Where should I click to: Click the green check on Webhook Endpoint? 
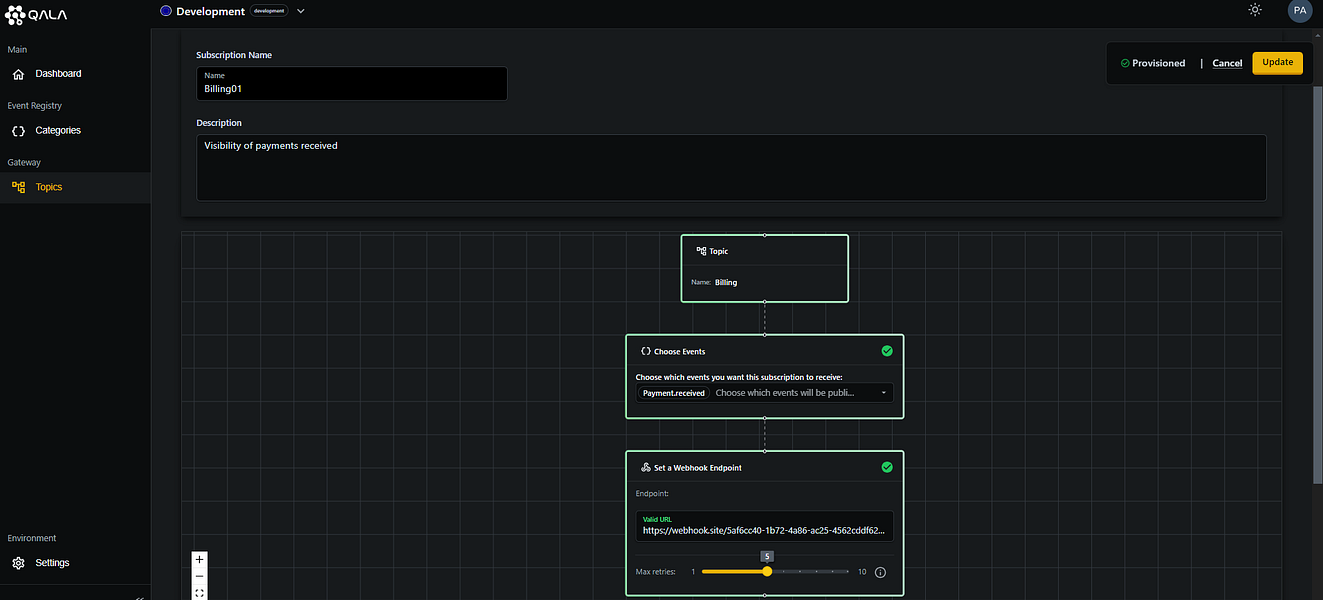coord(886,467)
